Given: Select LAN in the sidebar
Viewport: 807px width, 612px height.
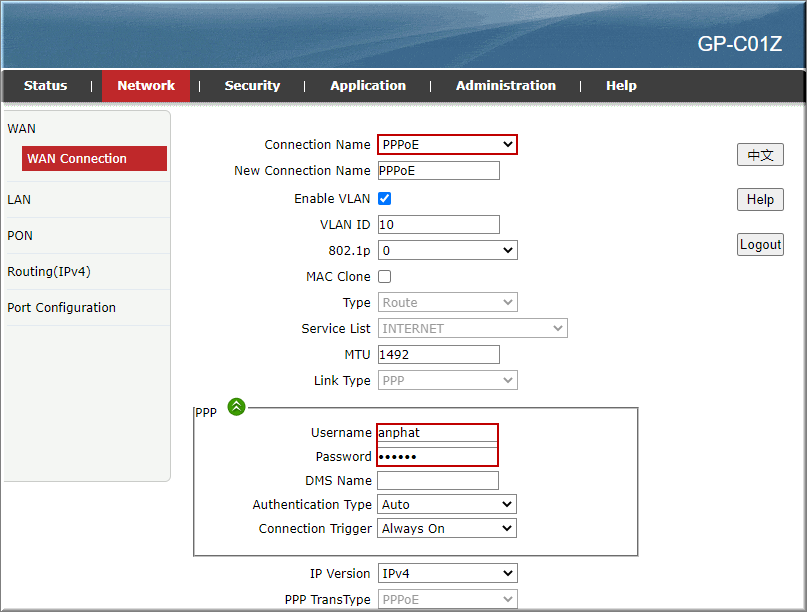Looking at the screenshot, I should point(18,199).
